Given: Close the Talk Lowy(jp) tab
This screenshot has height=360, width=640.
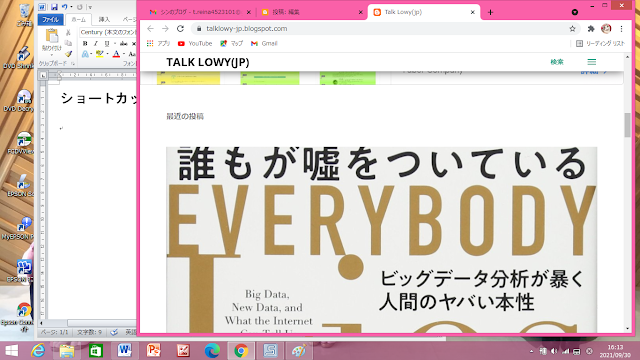Looking at the screenshot, I should (x=472, y=12).
